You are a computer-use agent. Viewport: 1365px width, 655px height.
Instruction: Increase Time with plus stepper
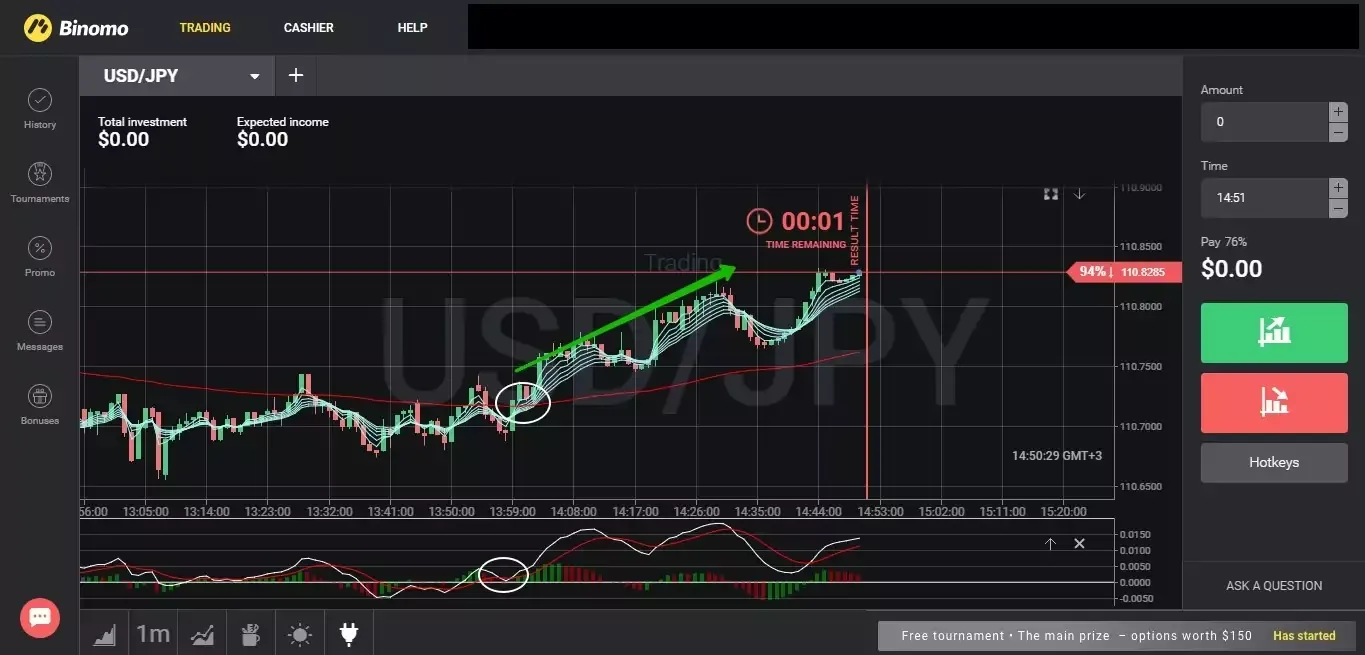point(1338,188)
